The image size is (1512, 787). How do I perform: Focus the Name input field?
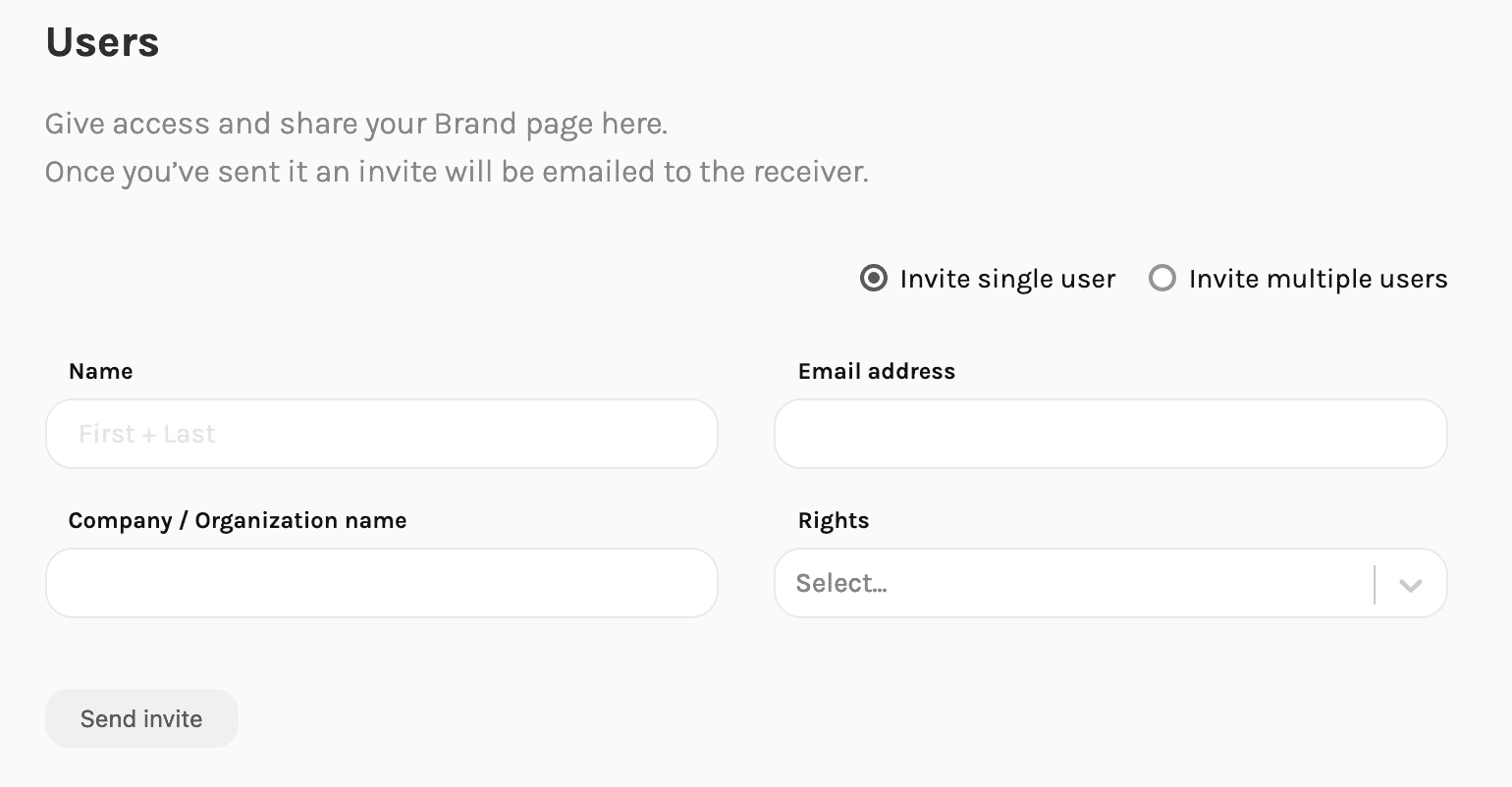tap(382, 434)
